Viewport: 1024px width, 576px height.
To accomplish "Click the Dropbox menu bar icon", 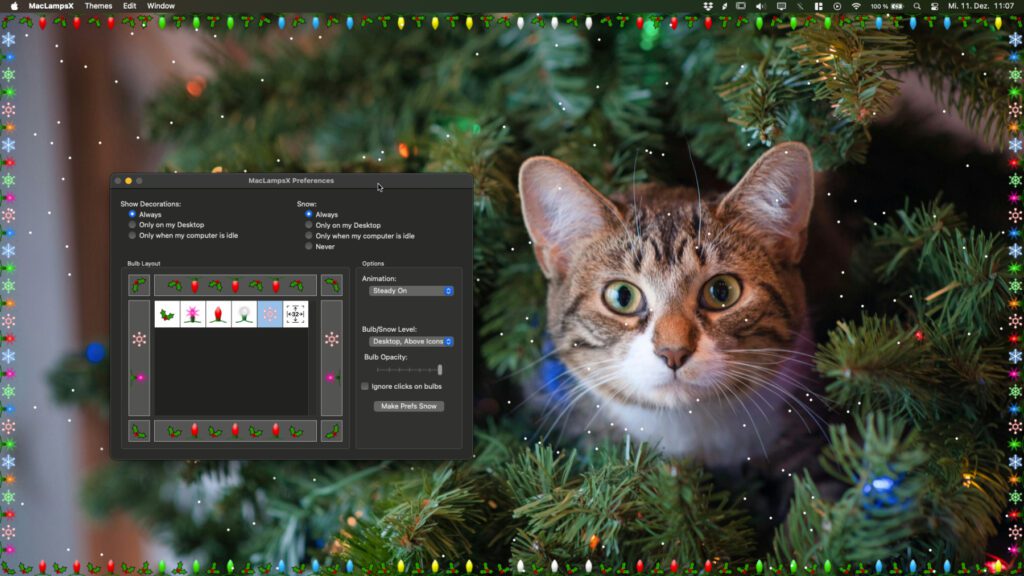I will point(708,8).
